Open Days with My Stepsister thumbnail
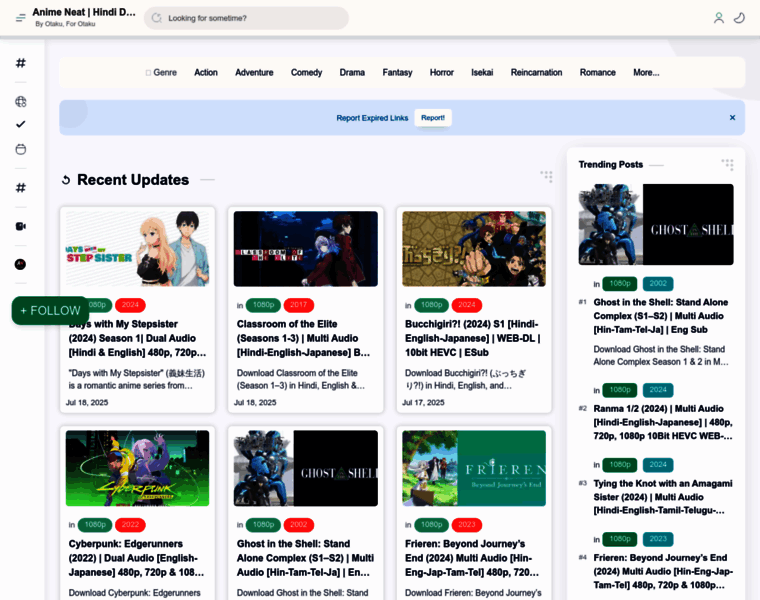Image resolution: width=760 pixels, height=600 pixels. [x=137, y=249]
